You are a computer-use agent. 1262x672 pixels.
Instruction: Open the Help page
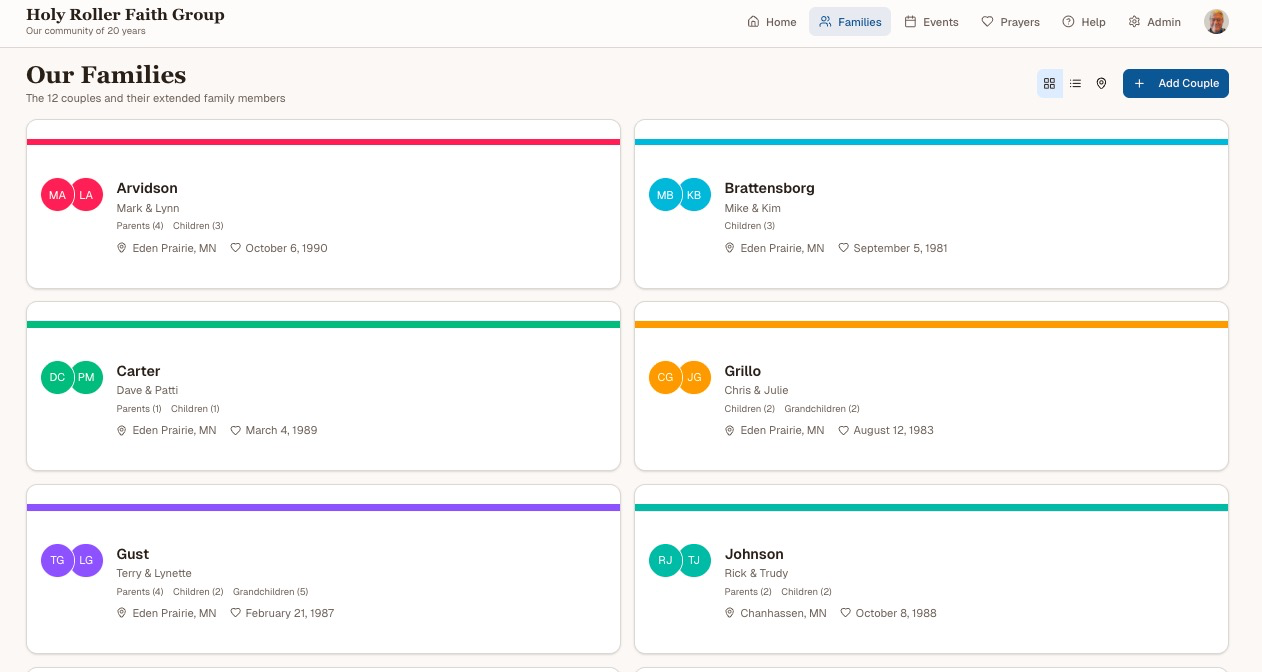(x=1084, y=22)
